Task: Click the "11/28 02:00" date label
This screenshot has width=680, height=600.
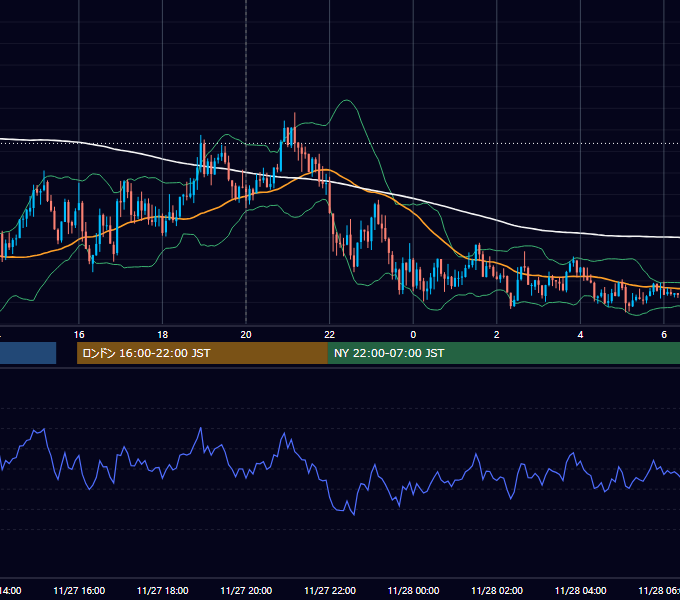Action: 497,590
